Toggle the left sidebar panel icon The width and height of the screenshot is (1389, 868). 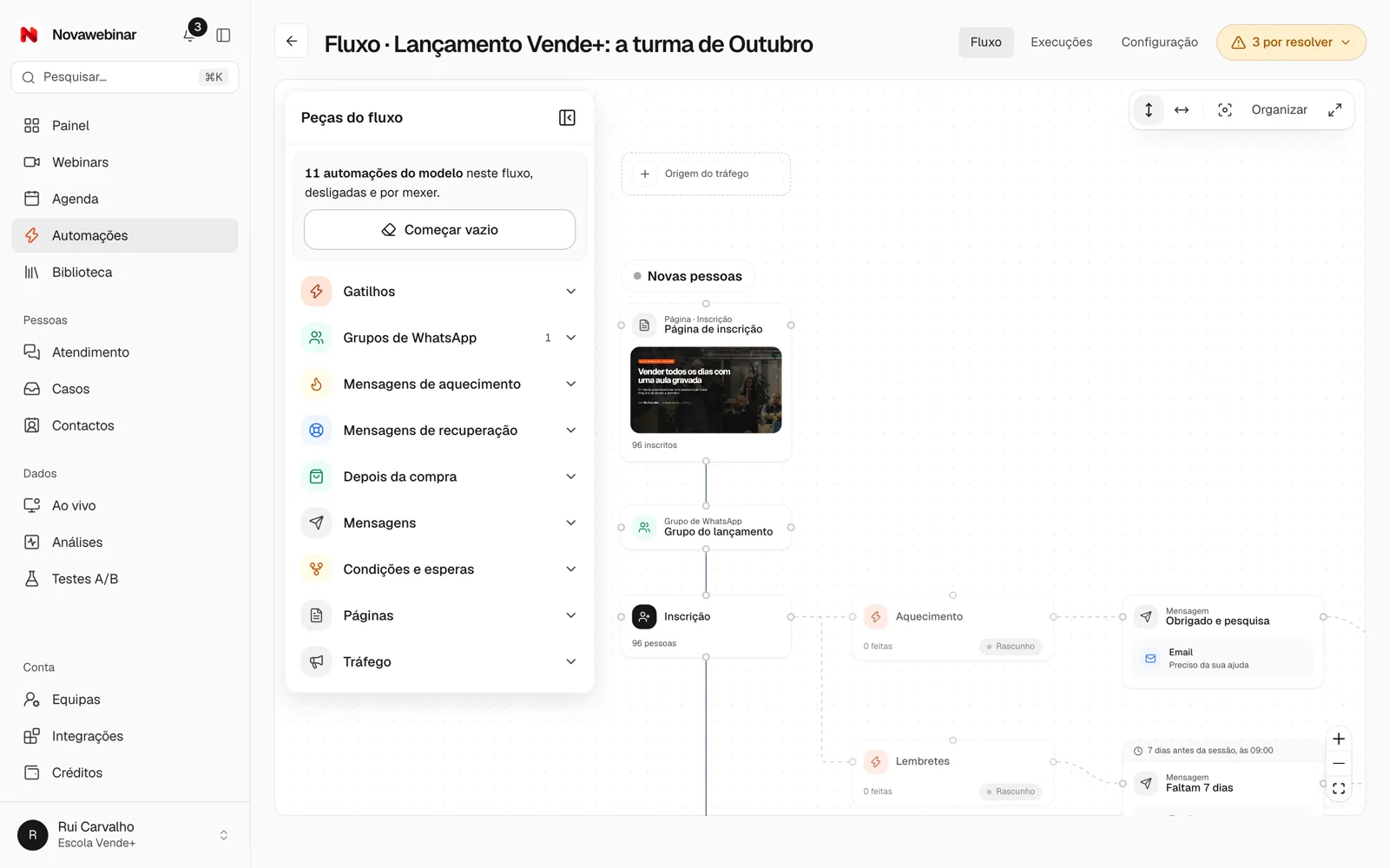click(x=223, y=35)
